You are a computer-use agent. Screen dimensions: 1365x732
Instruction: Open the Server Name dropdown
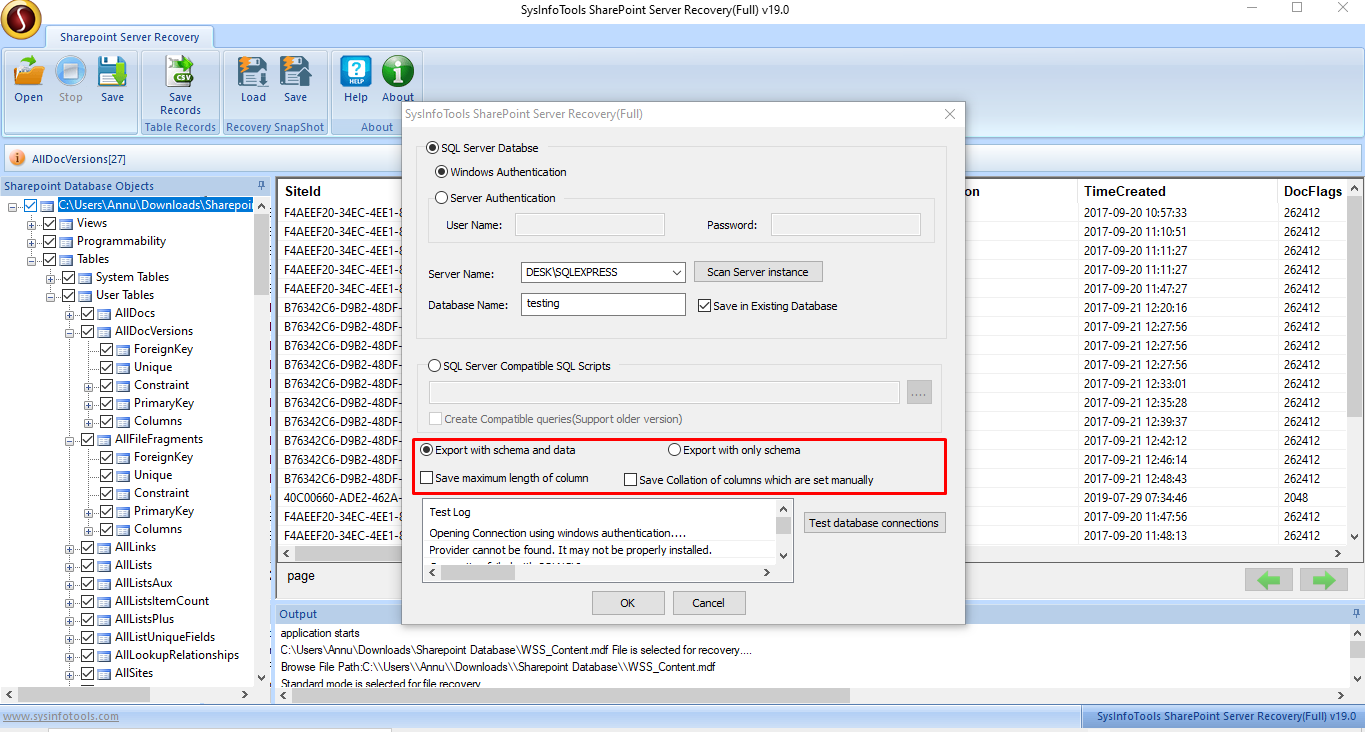[x=676, y=272]
